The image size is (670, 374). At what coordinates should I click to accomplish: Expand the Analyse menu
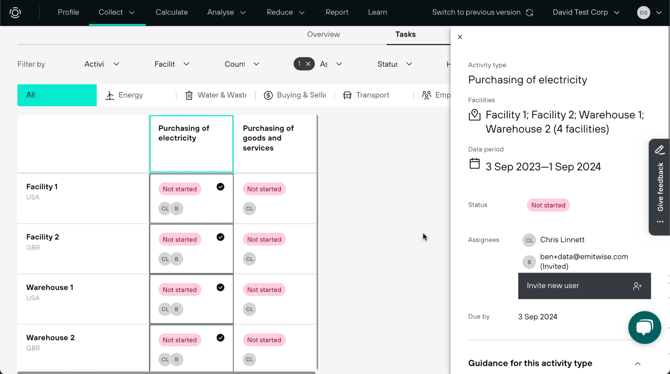click(x=226, y=12)
